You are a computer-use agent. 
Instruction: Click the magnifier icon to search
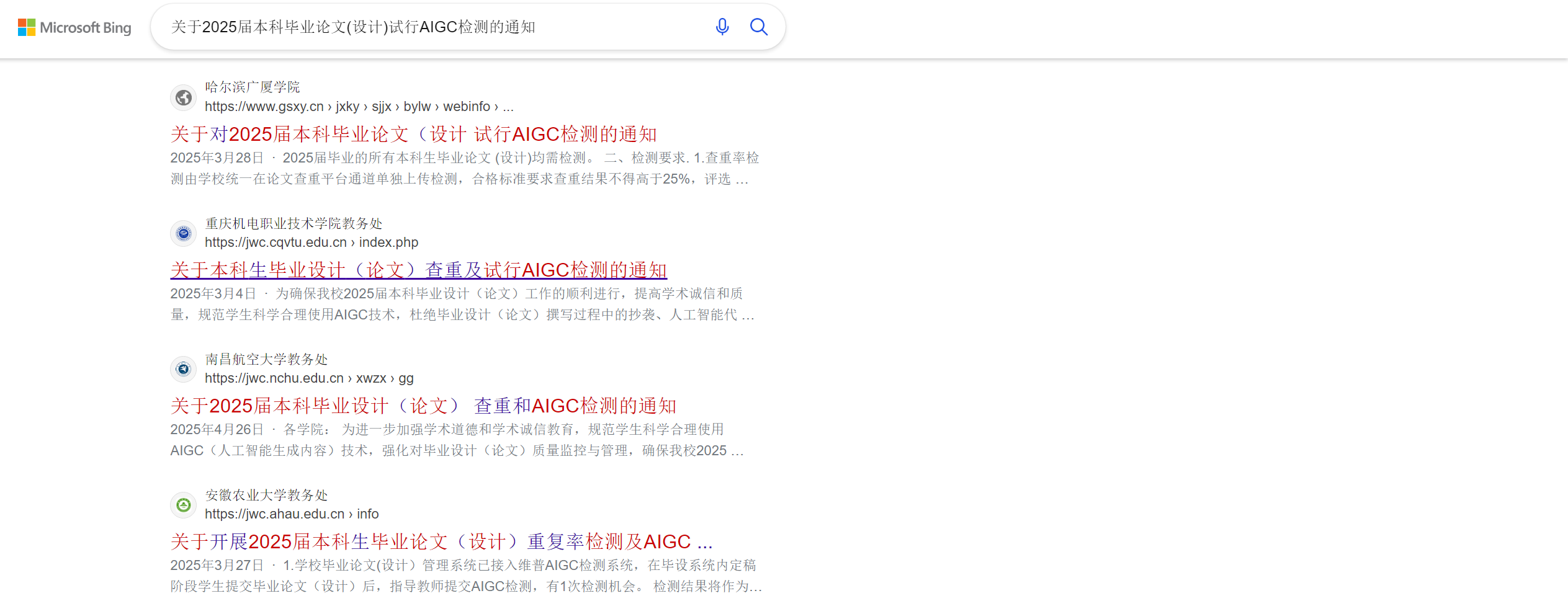[758, 27]
